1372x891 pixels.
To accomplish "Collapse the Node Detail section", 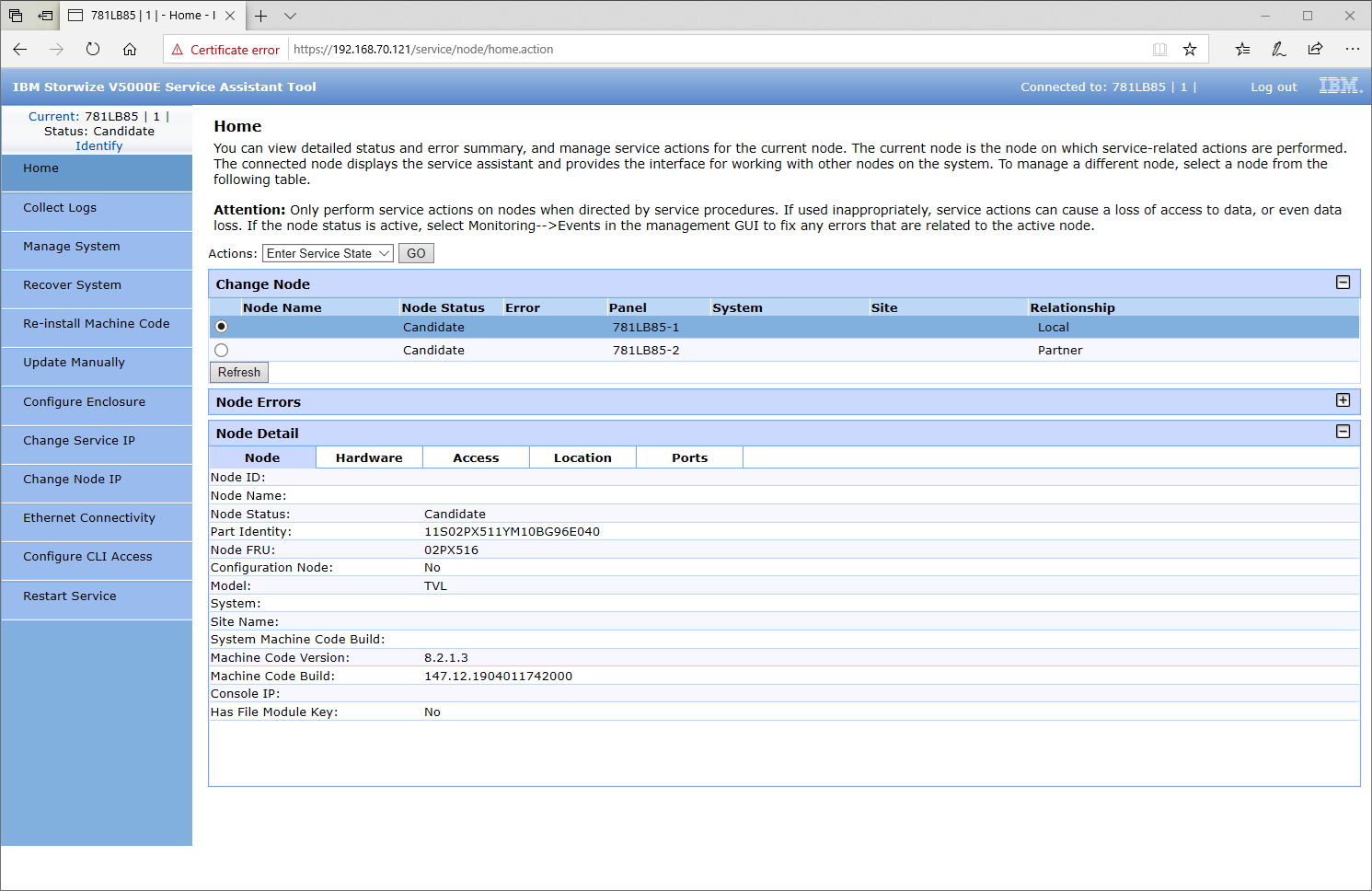I will pos(1343,432).
